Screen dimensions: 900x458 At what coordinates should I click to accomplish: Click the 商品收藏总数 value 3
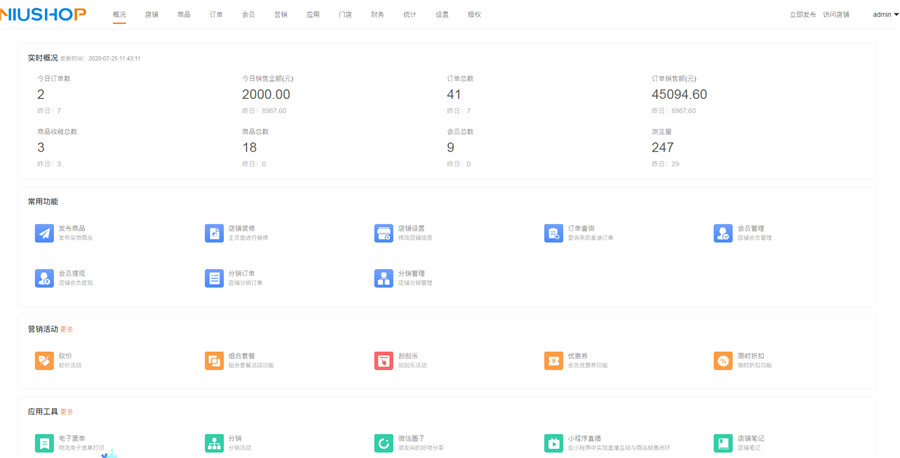click(41, 148)
